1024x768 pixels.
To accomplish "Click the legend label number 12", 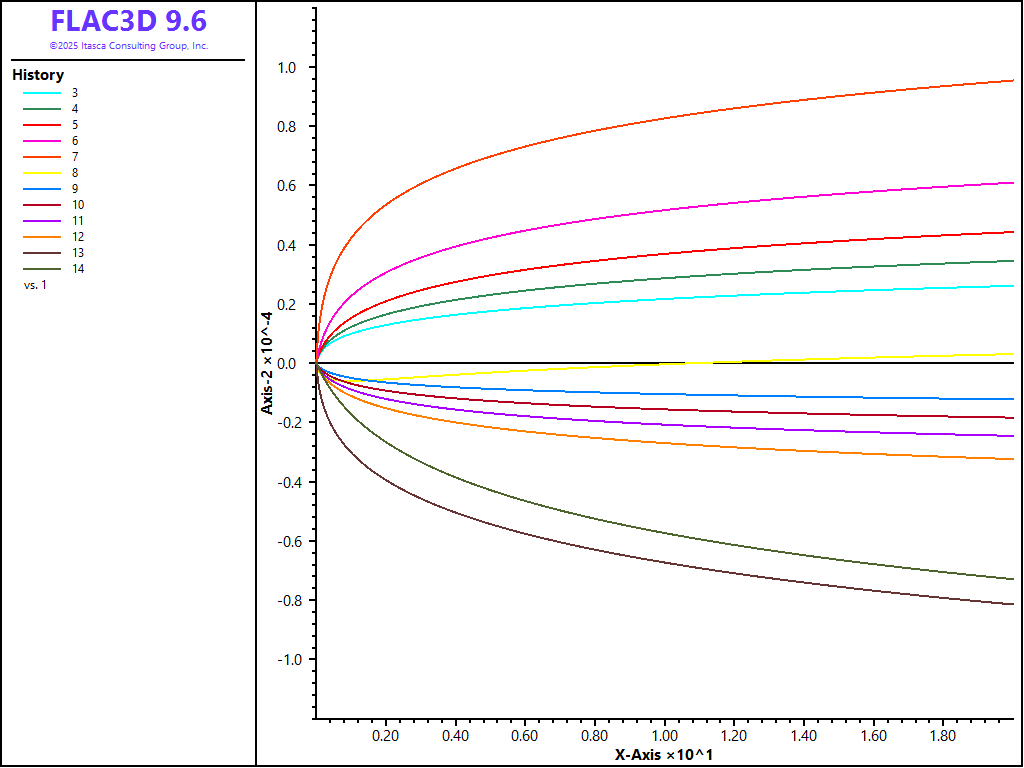I will (78, 237).
